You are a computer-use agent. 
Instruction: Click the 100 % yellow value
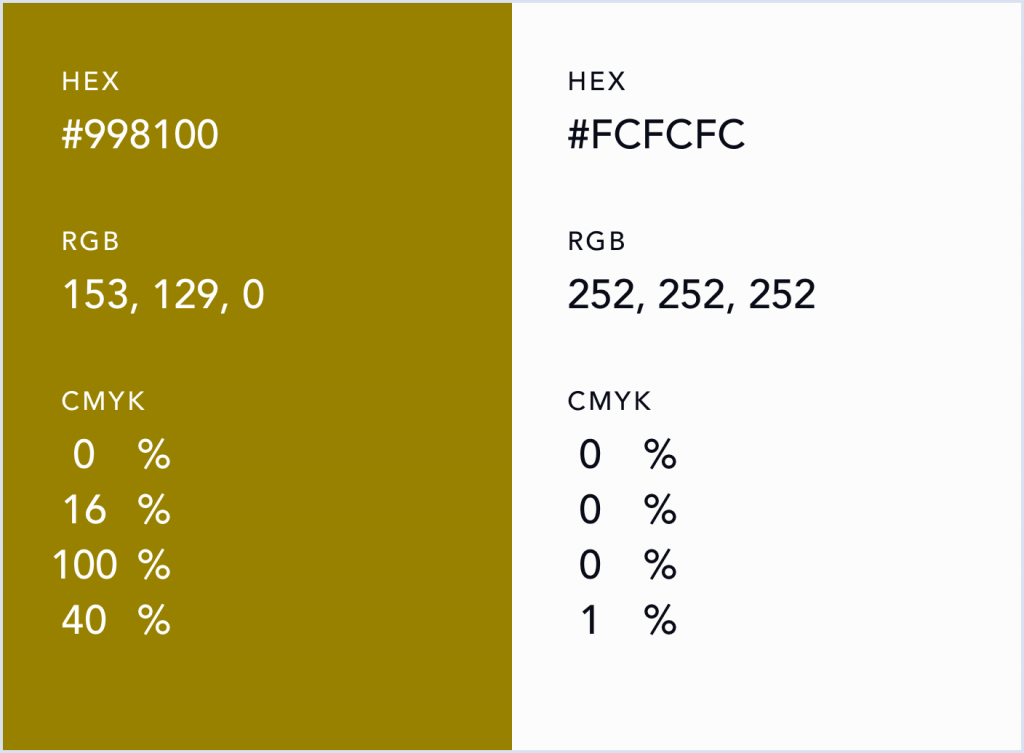[x=112, y=566]
